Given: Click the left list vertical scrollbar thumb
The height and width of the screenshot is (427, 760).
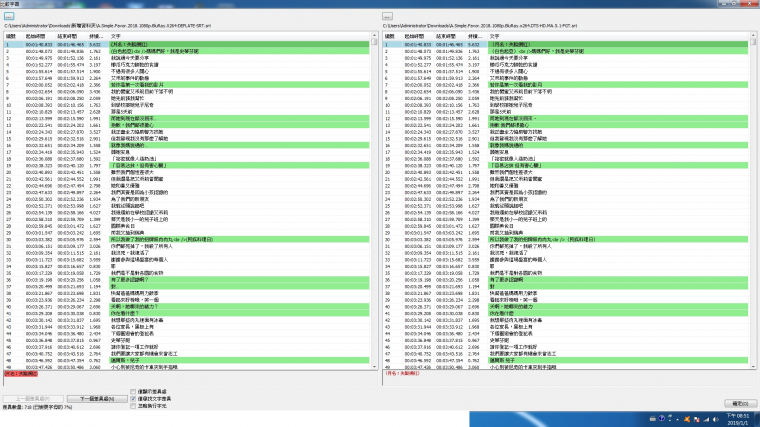Looking at the screenshot, I should tap(374, 42).
